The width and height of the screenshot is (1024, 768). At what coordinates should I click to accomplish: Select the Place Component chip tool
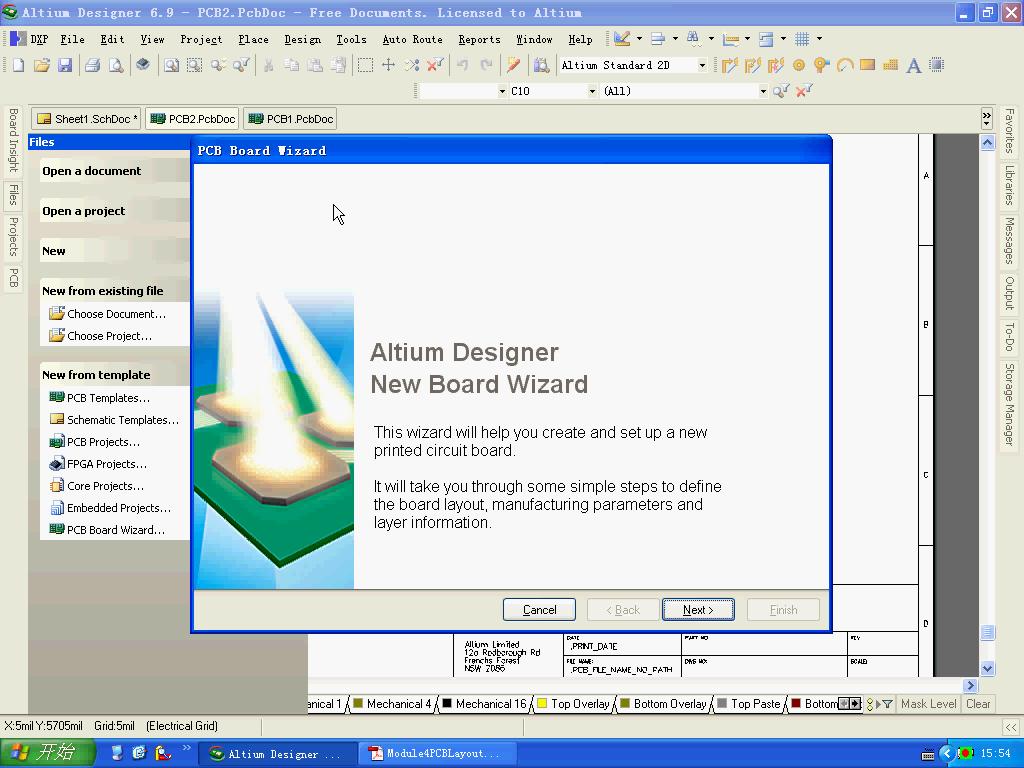(936, 65)
